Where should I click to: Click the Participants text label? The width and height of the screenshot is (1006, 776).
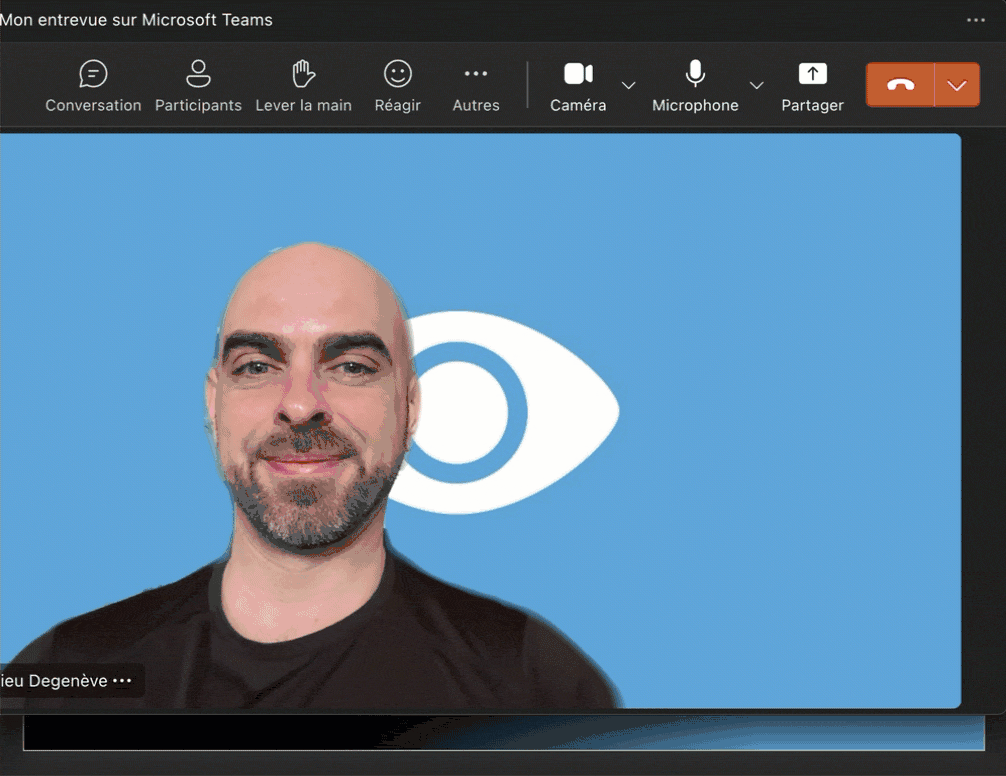click(x=198, y=105)
